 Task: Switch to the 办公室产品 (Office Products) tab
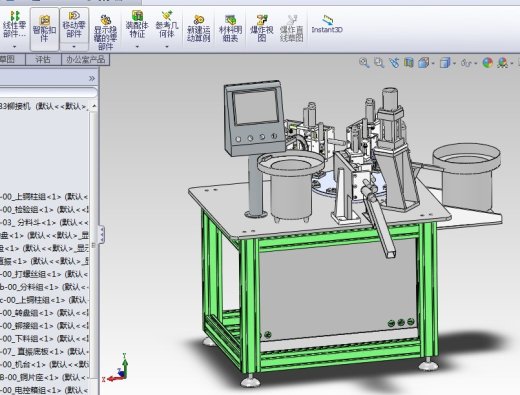click(x=85, y=60)
